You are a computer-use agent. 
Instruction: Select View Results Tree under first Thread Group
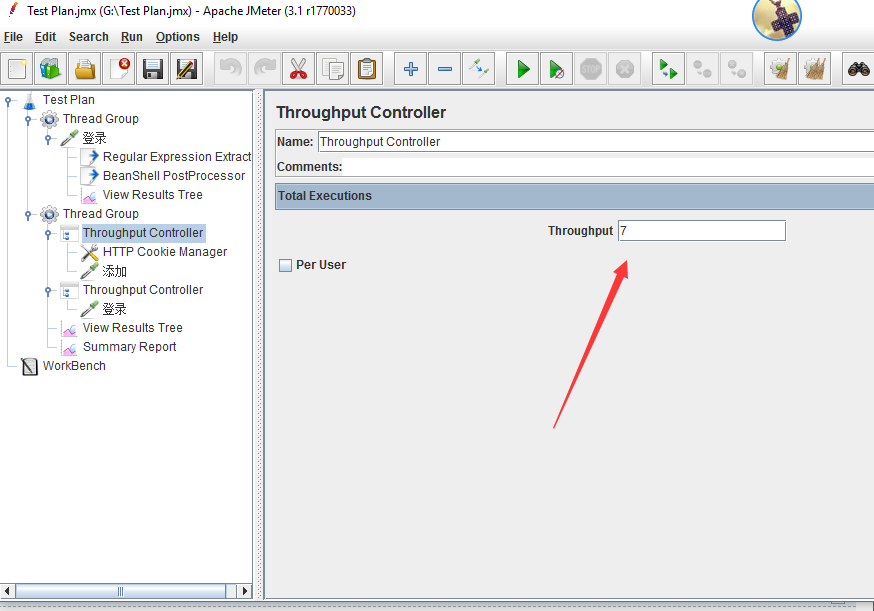152,195
